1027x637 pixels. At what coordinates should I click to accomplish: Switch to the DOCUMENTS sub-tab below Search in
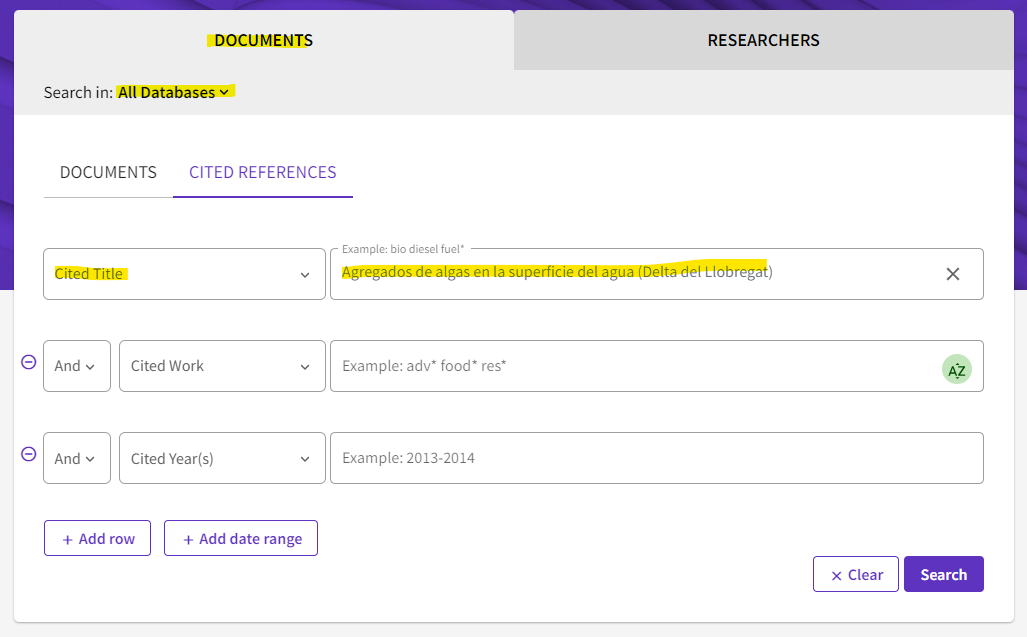pyautogui.click(x=108, y=172)
